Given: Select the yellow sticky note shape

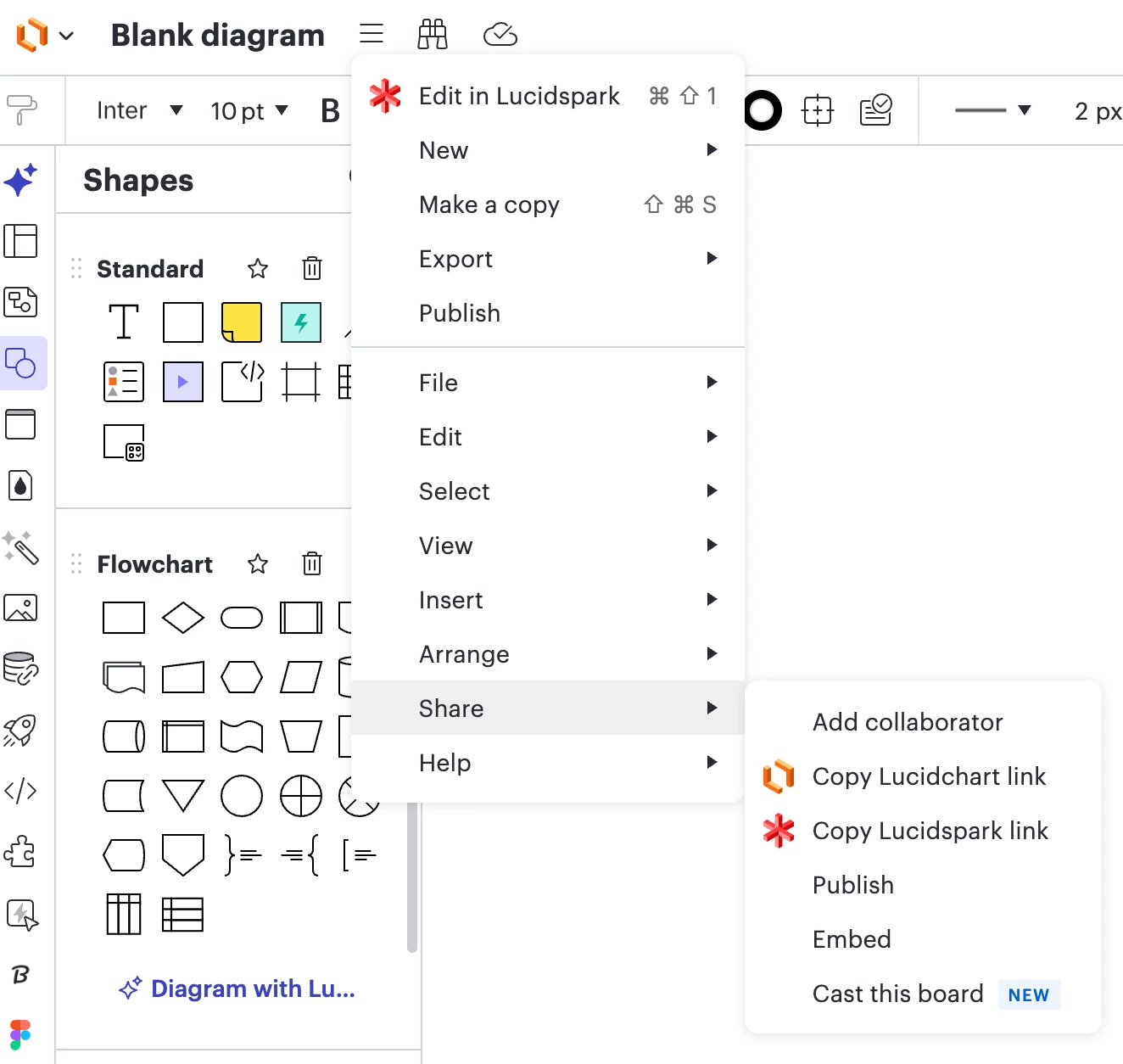Looking at the screenshot, I should point(242,322).
